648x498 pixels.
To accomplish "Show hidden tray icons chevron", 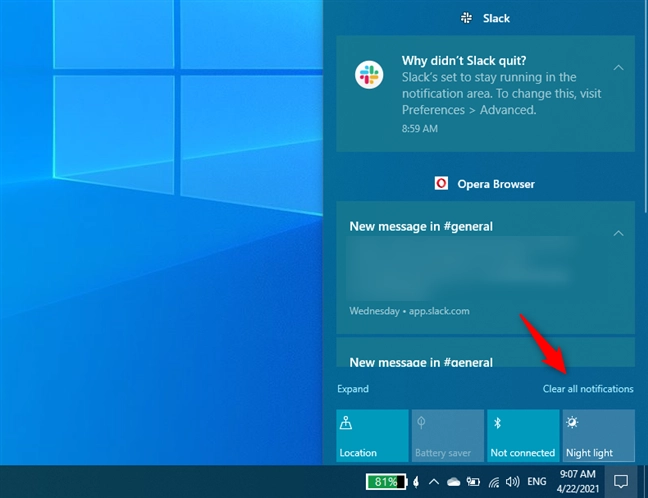I will pyautogui.click(x=434, y=481).
